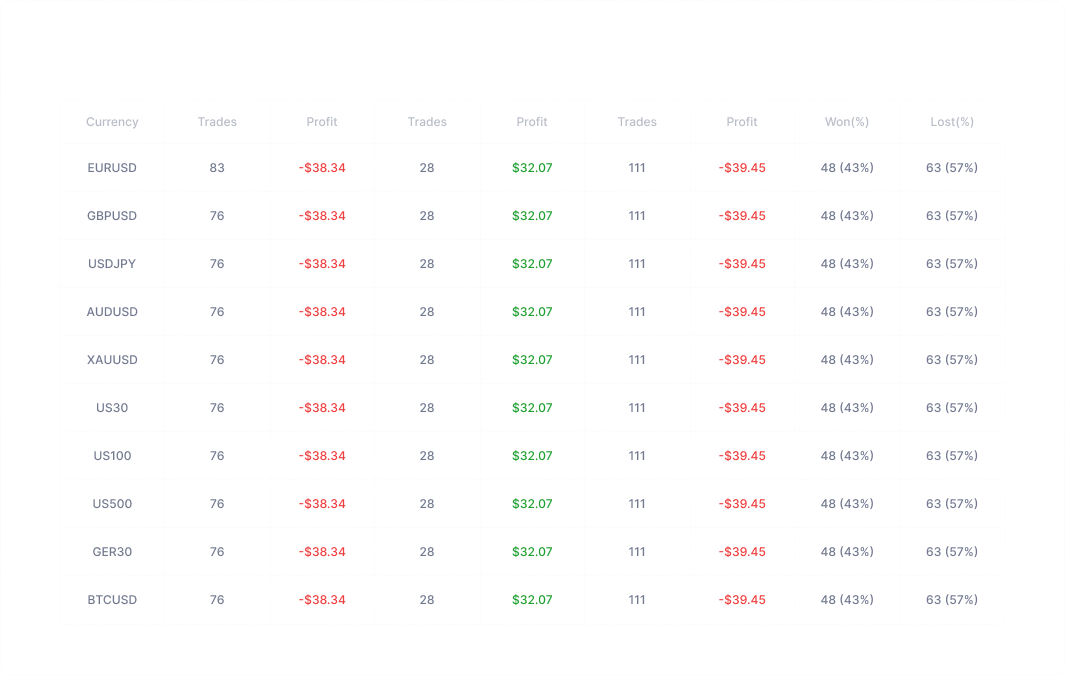Choose the AUDUSD currency cell
The height and width of the screenshot is (675, 1065).
(112, 312)
